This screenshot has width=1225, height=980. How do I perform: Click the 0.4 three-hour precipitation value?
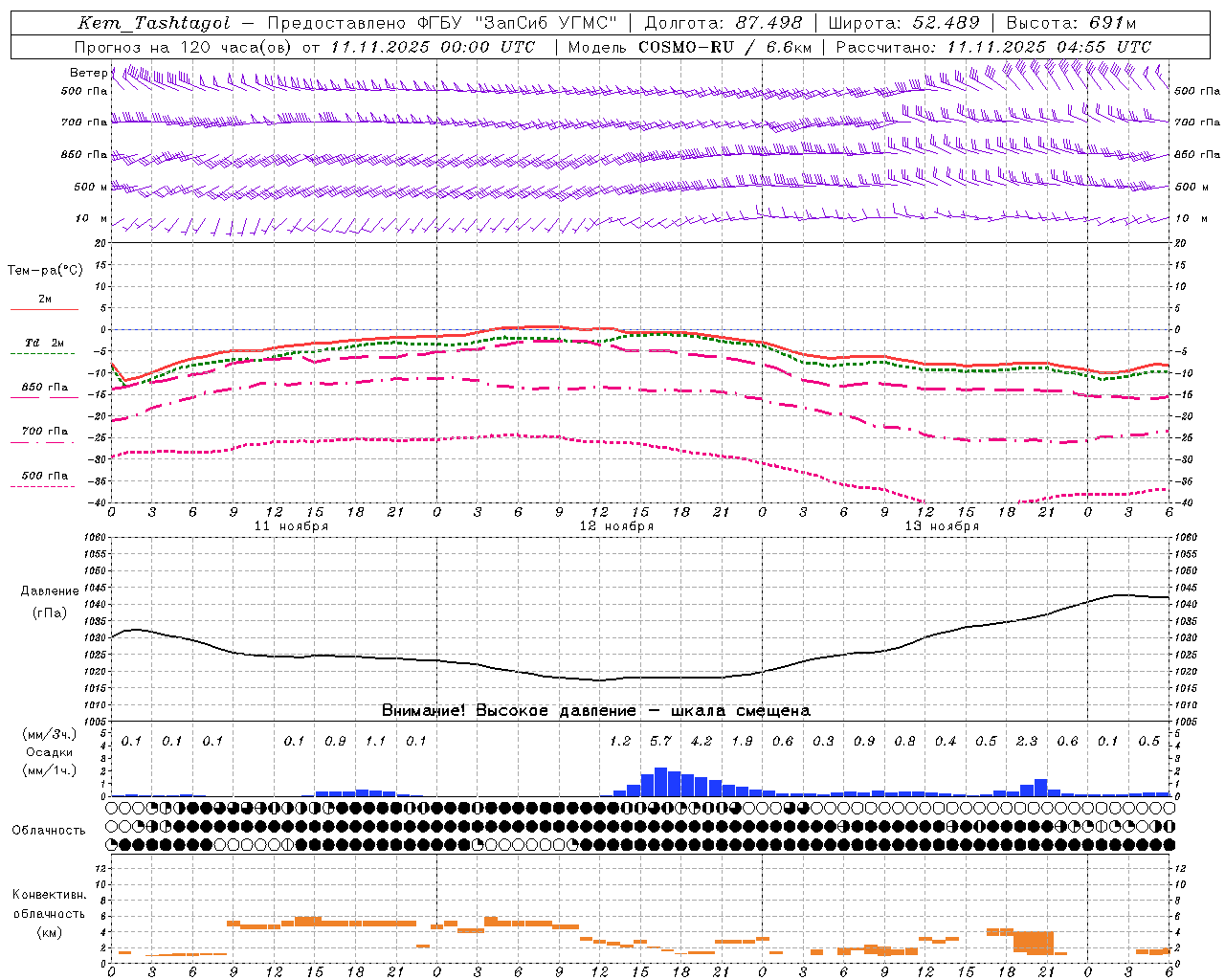(x=946, y=742)
